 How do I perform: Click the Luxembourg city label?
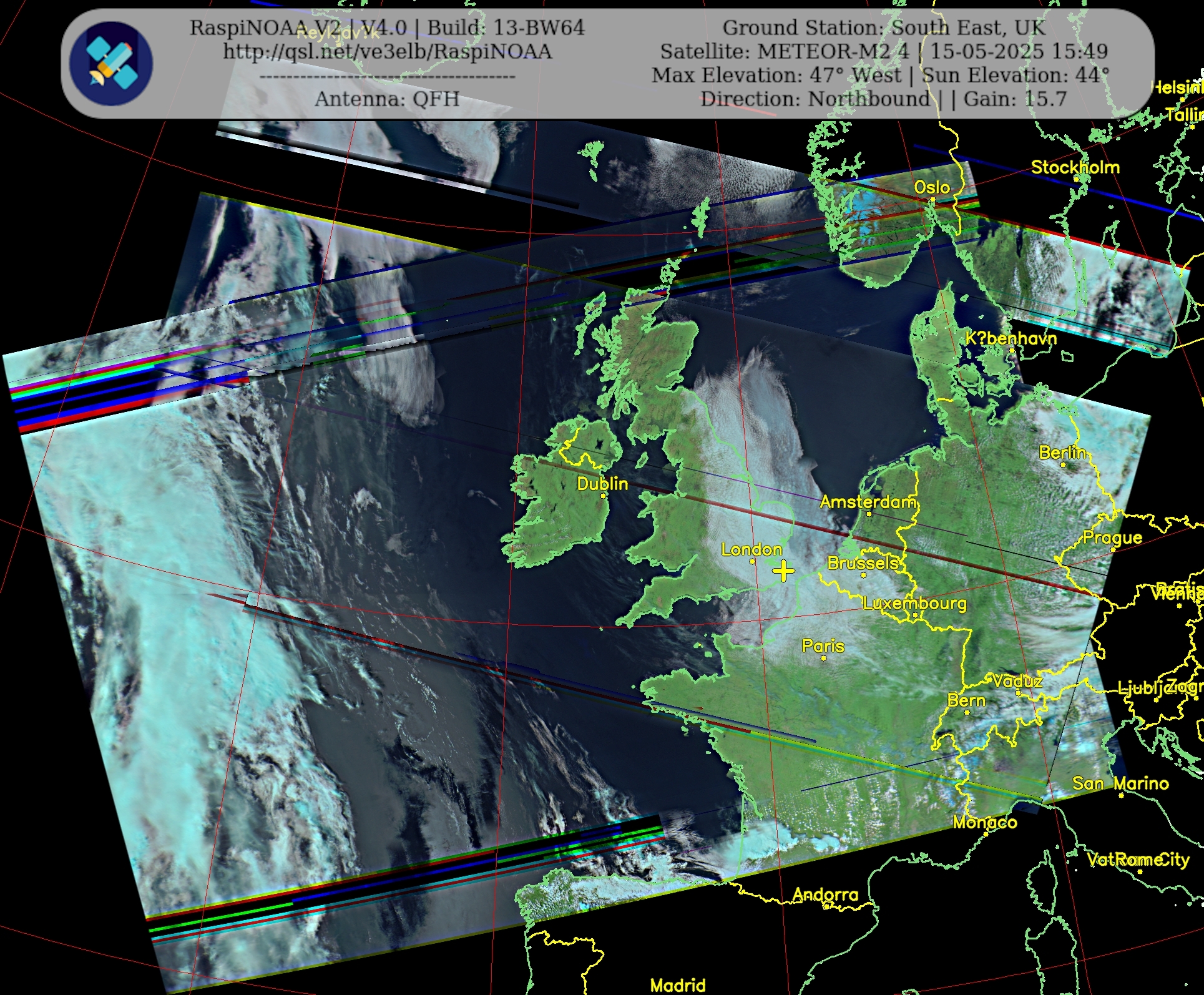915,604
